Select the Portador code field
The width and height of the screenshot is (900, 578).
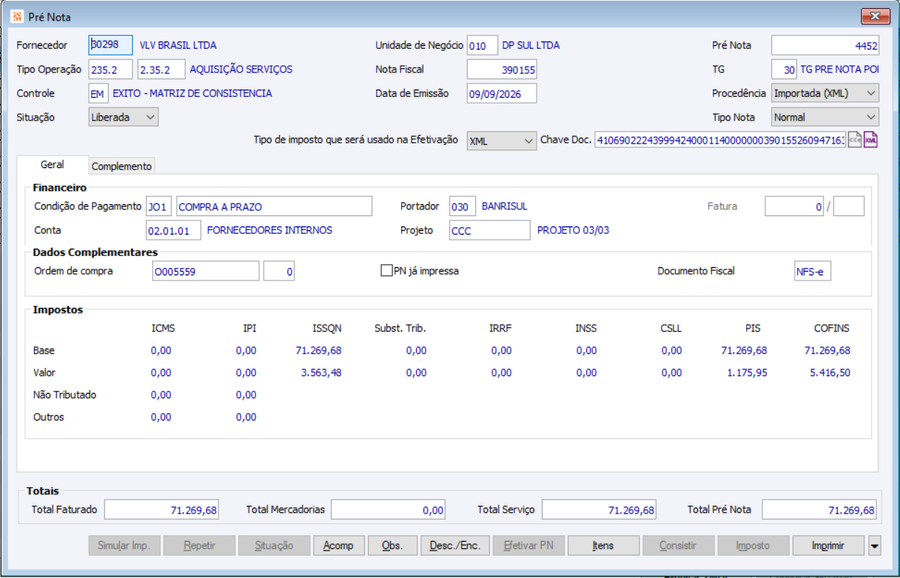462,206
